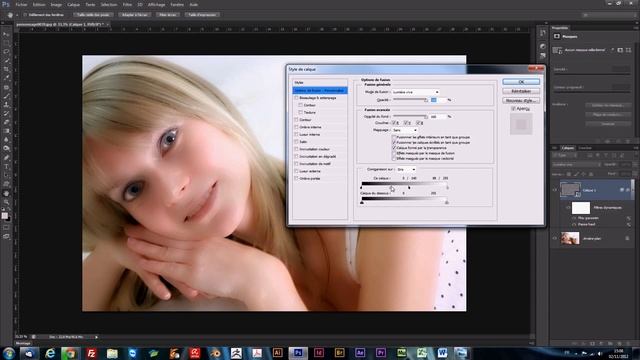Select the Crop tool
The image size is (640, 360).
6,69
